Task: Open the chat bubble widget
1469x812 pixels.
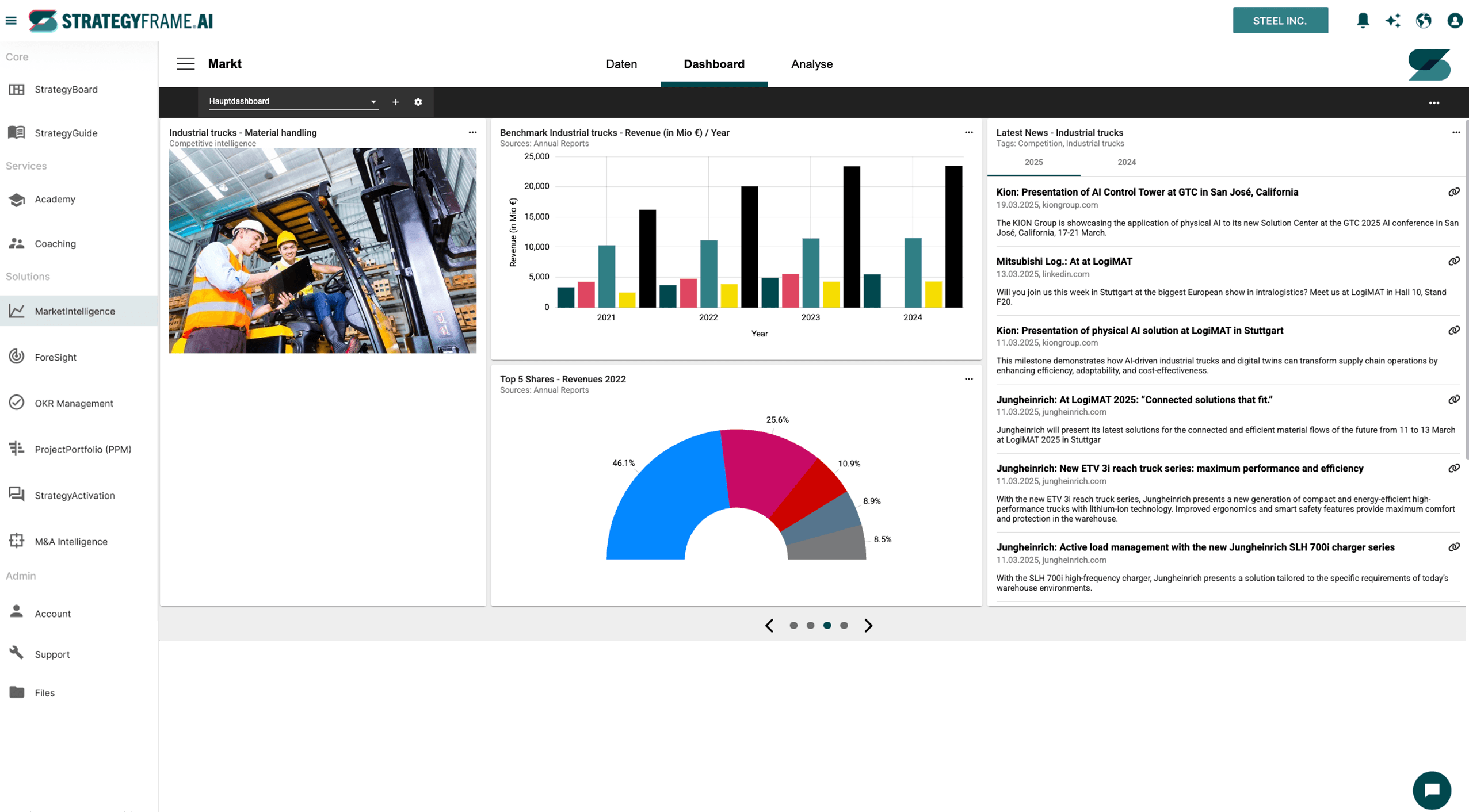Action: (1432, 790)
